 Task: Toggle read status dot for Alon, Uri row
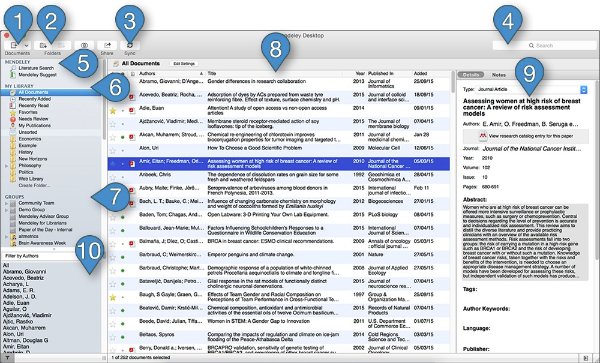123,150
